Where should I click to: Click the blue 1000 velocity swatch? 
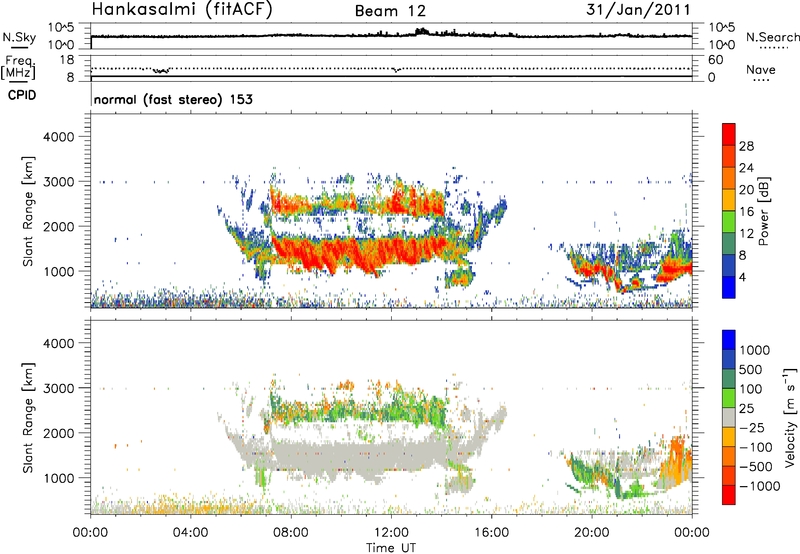[729, 340]
